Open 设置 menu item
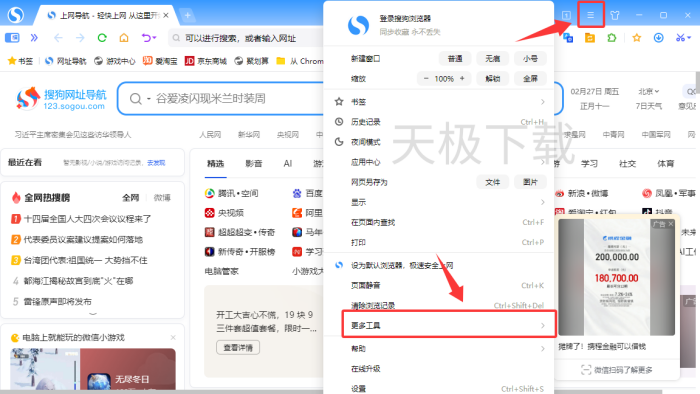Screen dimensions: 700x394 pyautogui.click(x=440, y=389)
